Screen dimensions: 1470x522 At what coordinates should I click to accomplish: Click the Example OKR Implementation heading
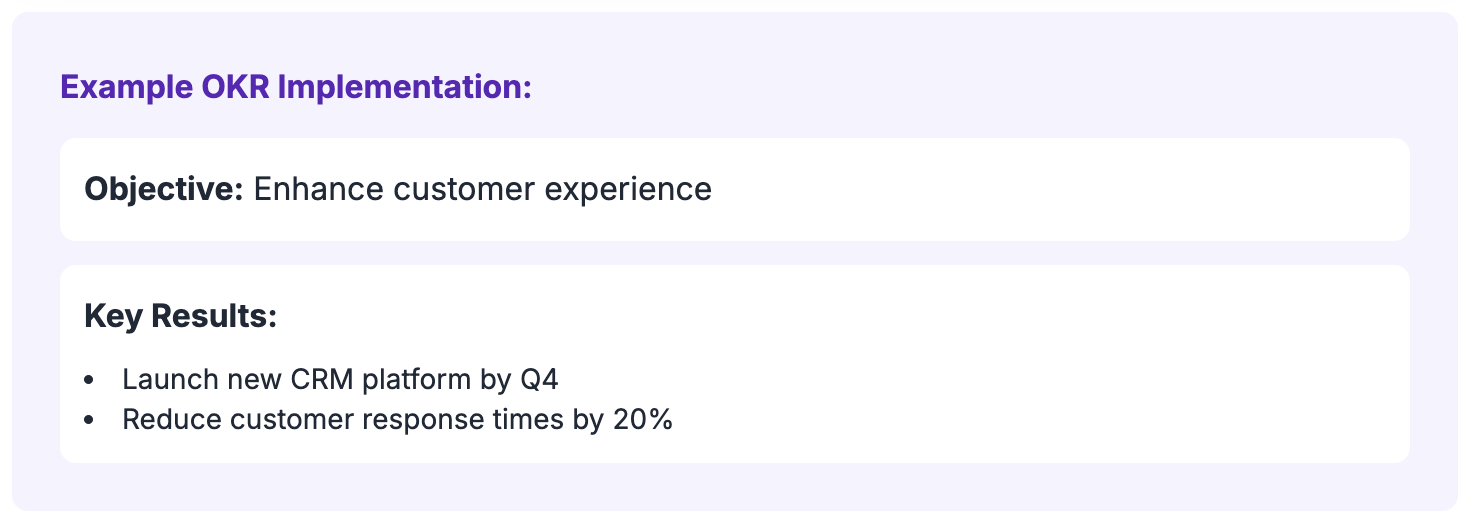(x=296, y=87)
